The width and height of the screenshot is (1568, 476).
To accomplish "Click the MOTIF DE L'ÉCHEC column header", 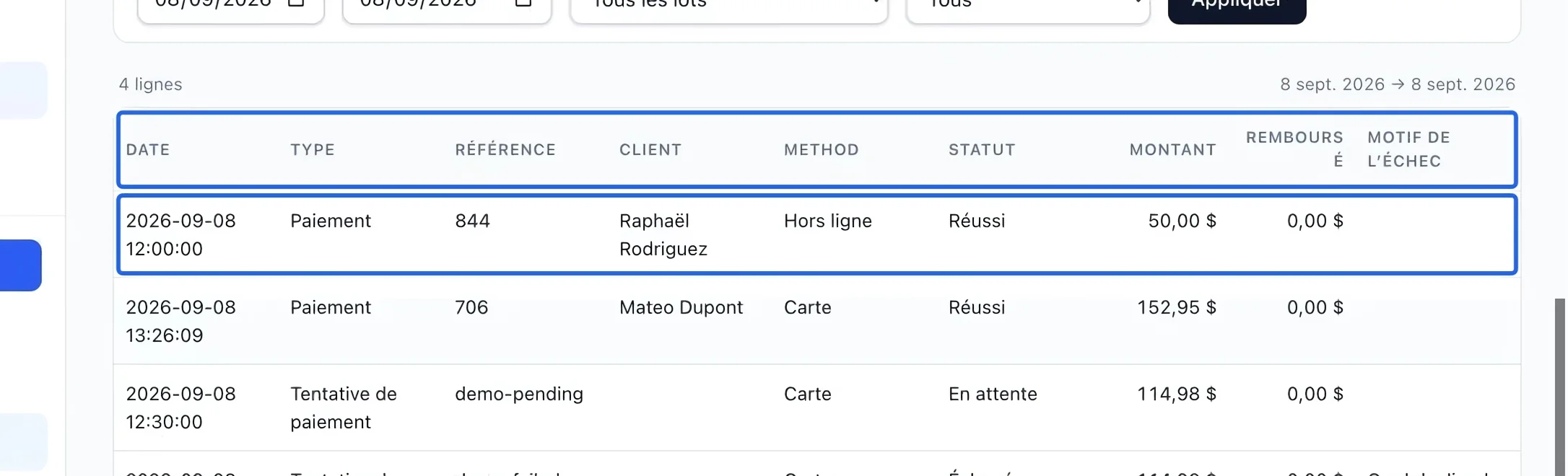I will (x=1408, y=149).
